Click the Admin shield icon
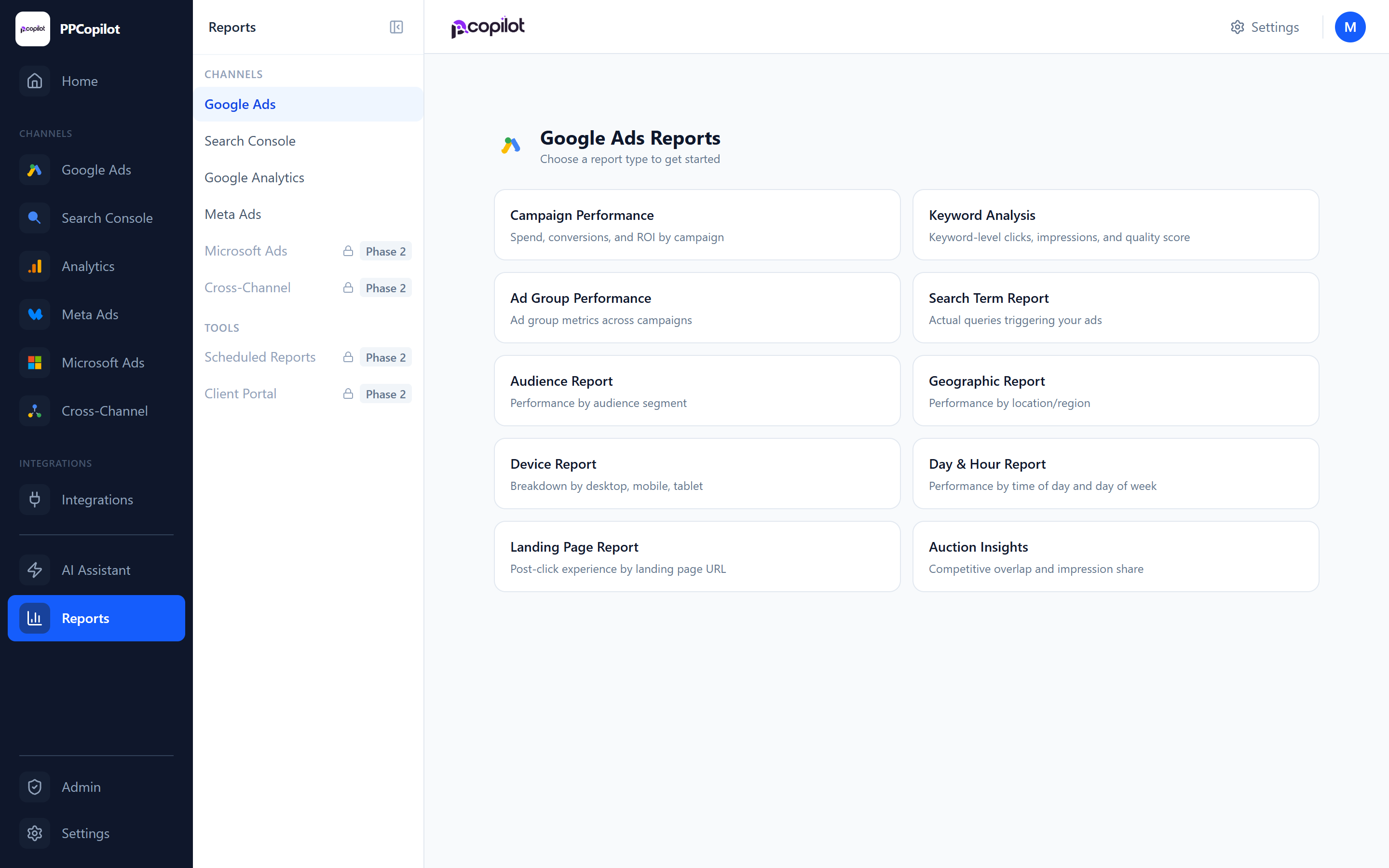The height and width of the screenshot is (868, 1389). click(34, 787)
